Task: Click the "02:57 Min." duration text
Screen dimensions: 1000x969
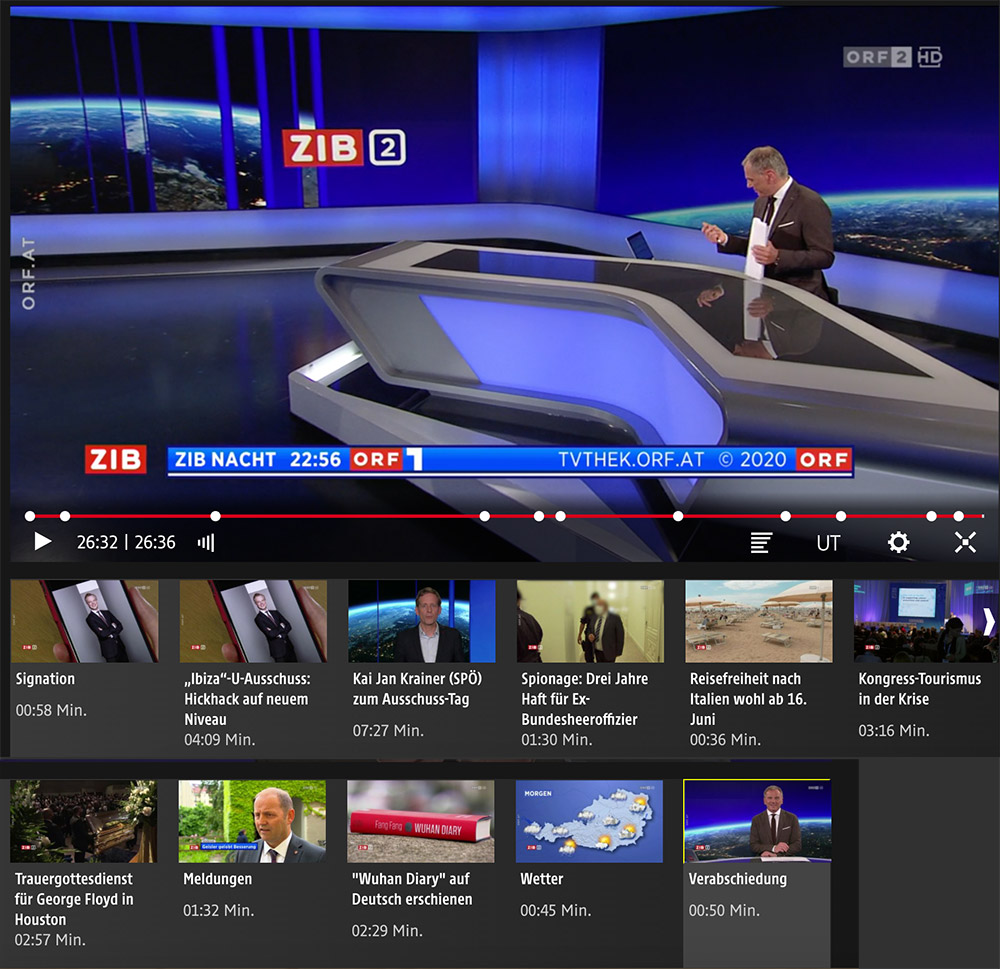Action: 50,940
